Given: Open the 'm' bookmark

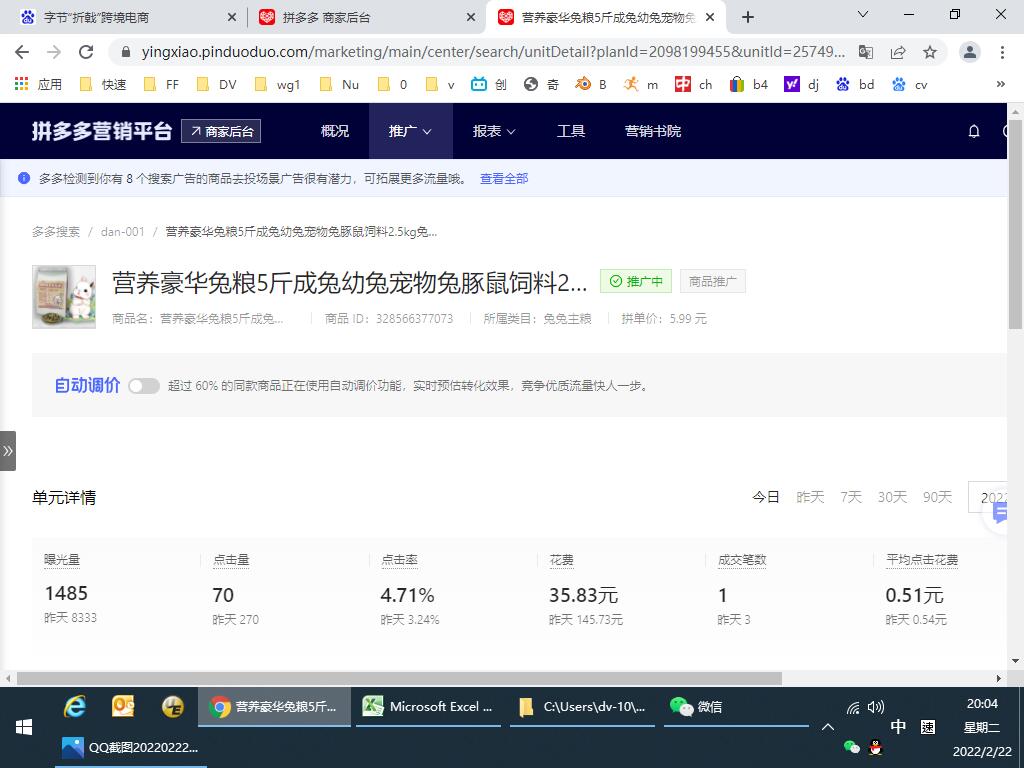Looking at the screenshot, I should [x=641, y=84].
